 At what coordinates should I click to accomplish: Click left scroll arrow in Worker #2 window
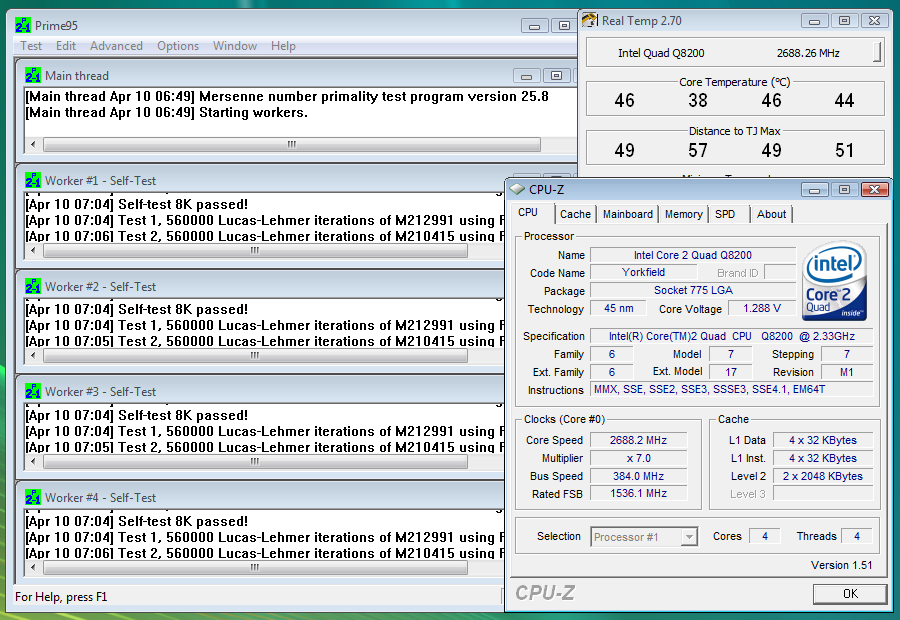33,356
